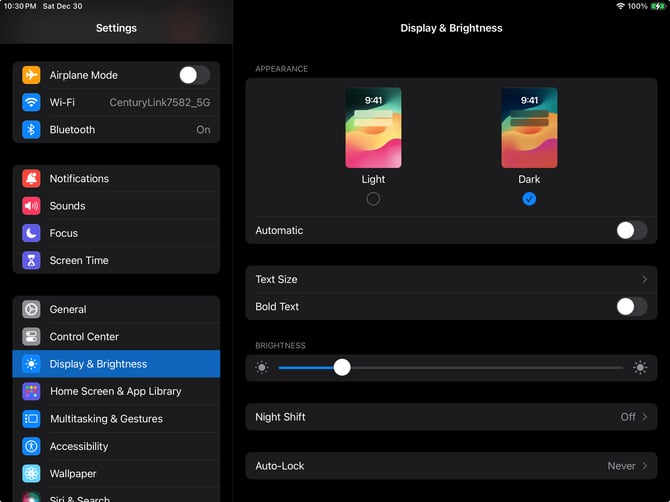Enable the Automatic appearance switch

click(631, 230)
